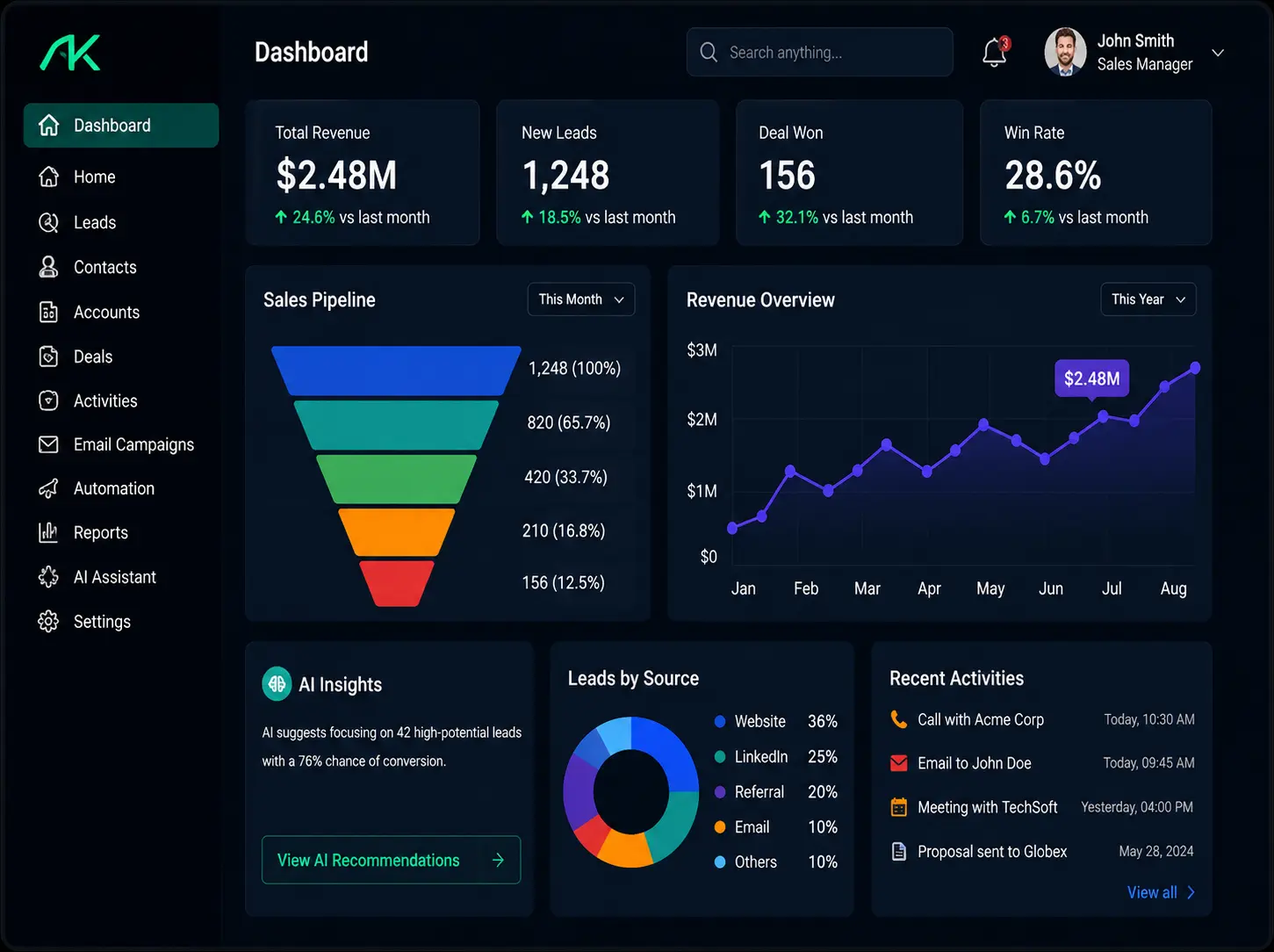The image size is (1274, 952).
Task: Click the 1,248 (100%) pipeline label
Action: (x=574, y=368)
